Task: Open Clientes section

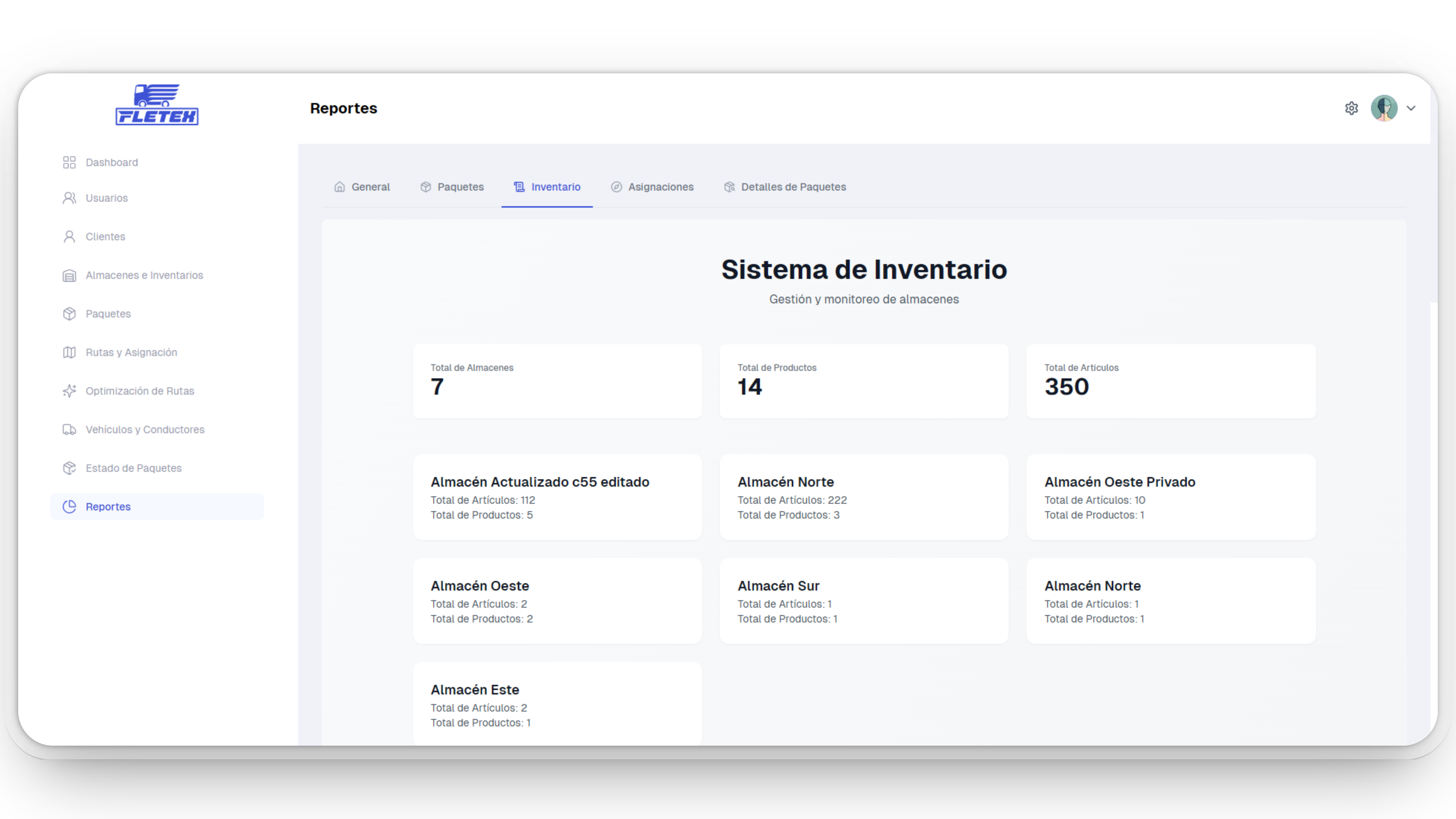Action: coord(157,236)
